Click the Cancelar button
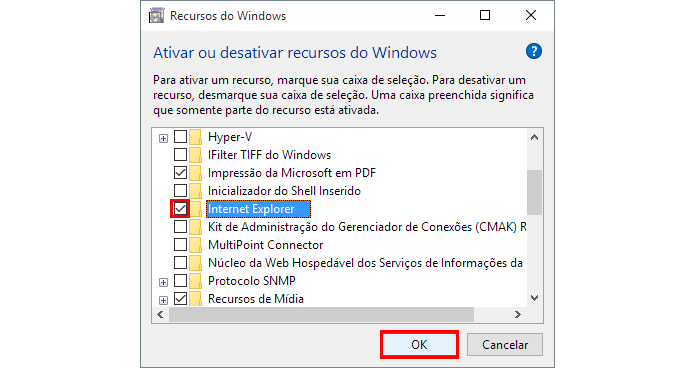This screenshot has width=695, height=368. point(505,345)
